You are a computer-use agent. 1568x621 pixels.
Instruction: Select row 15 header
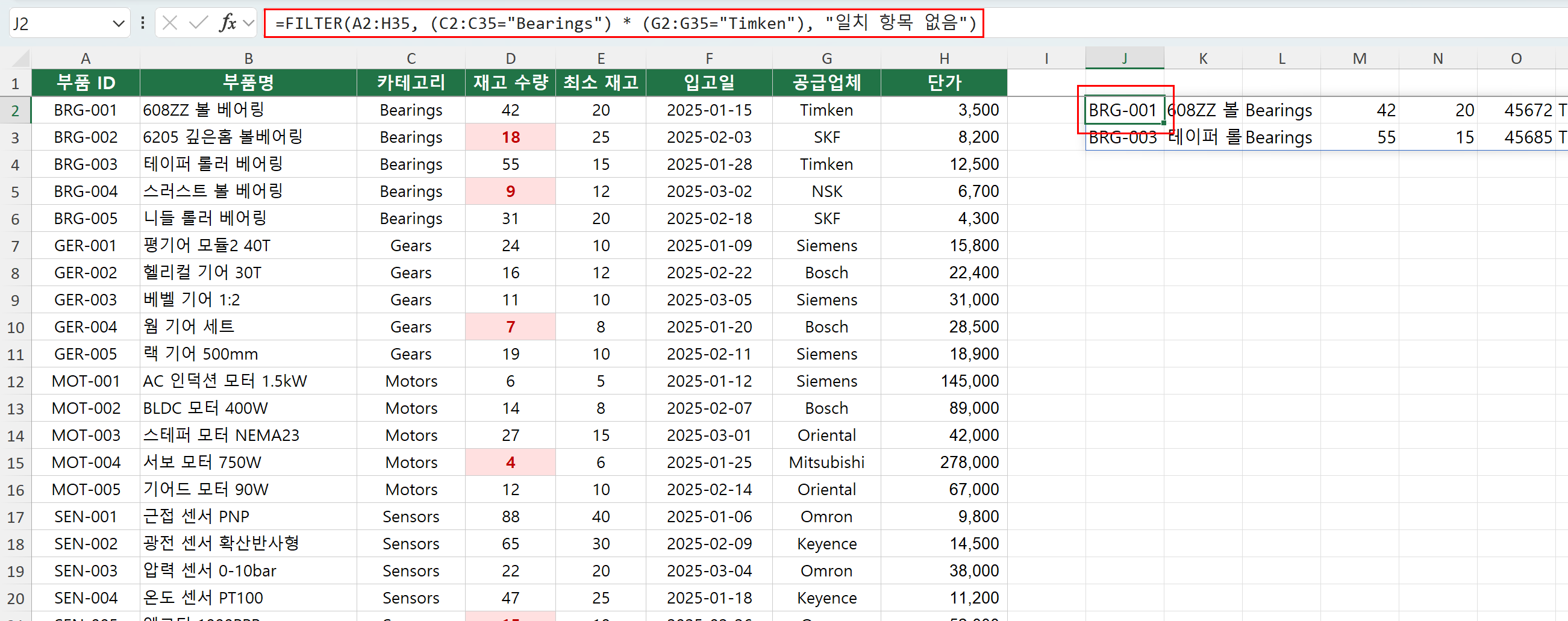pos(15,463)
